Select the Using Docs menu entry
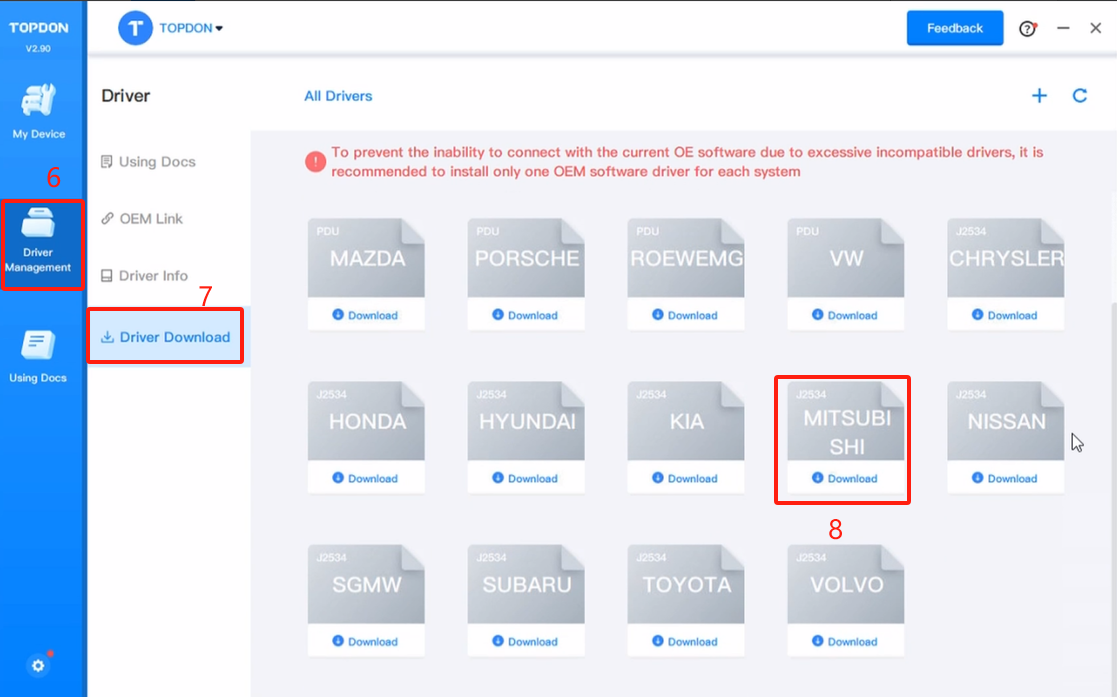This screenshot has height=697, width=1117. coord(158,161)
